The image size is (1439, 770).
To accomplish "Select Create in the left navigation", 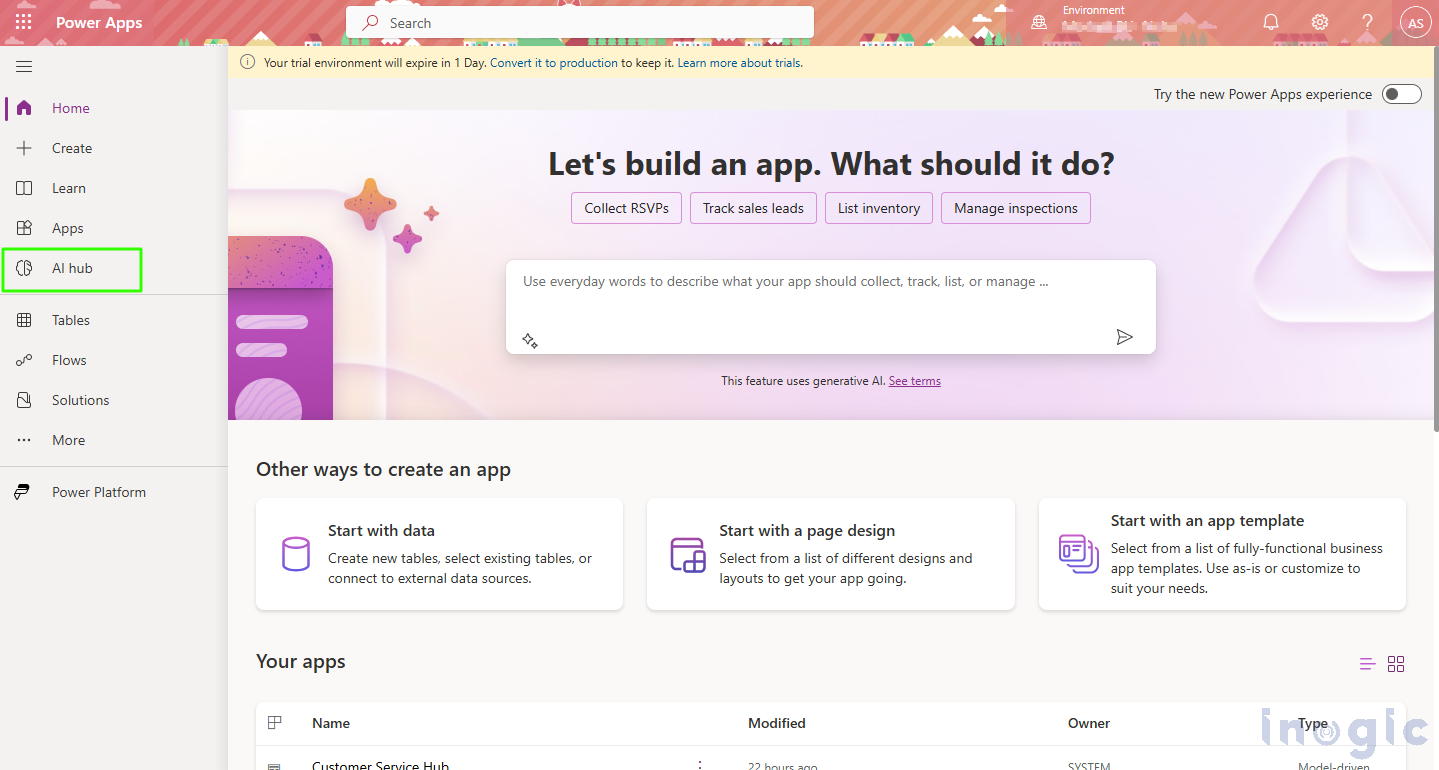I will [x=114, y=148].
